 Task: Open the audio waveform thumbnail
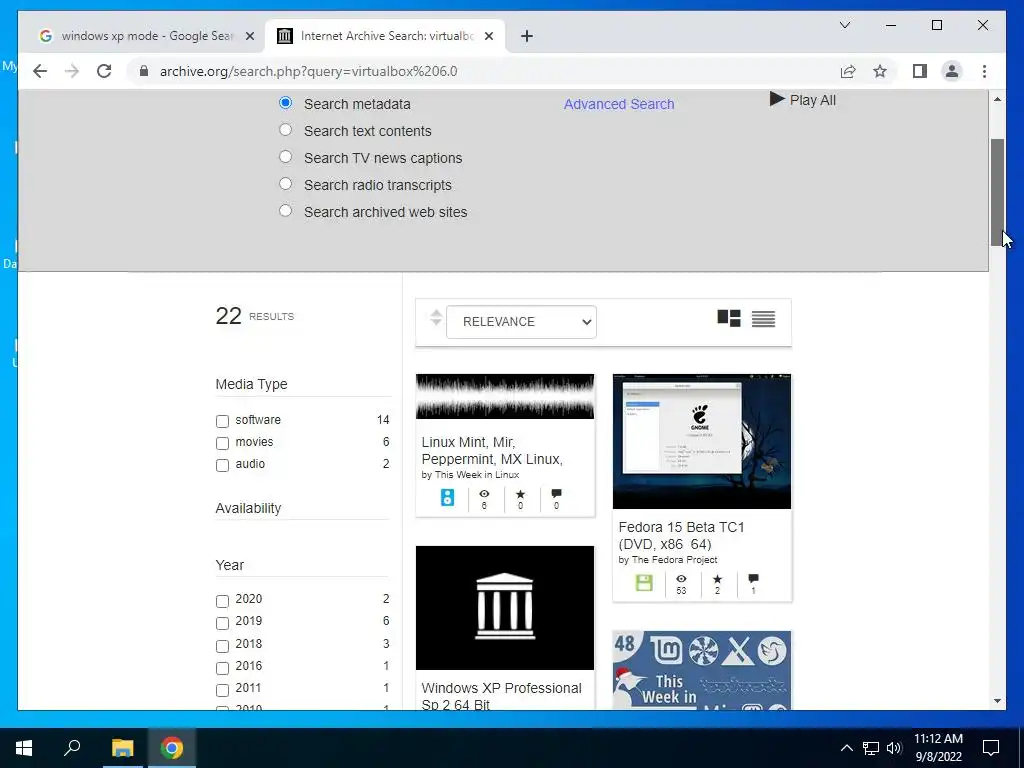[505, 396]
